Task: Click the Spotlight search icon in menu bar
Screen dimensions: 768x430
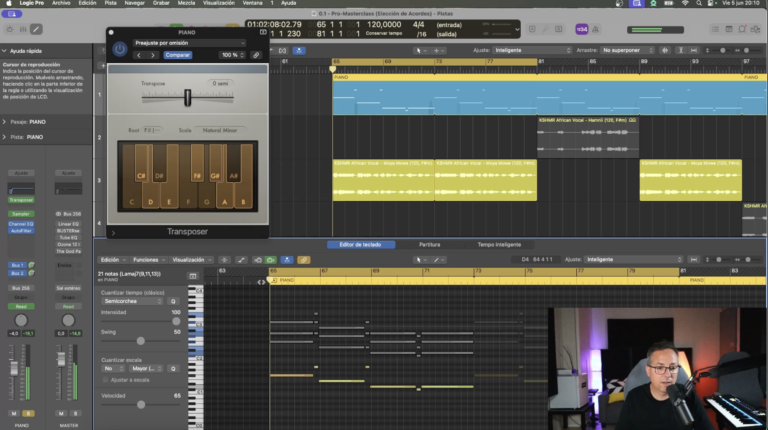Action: [698, 3]
